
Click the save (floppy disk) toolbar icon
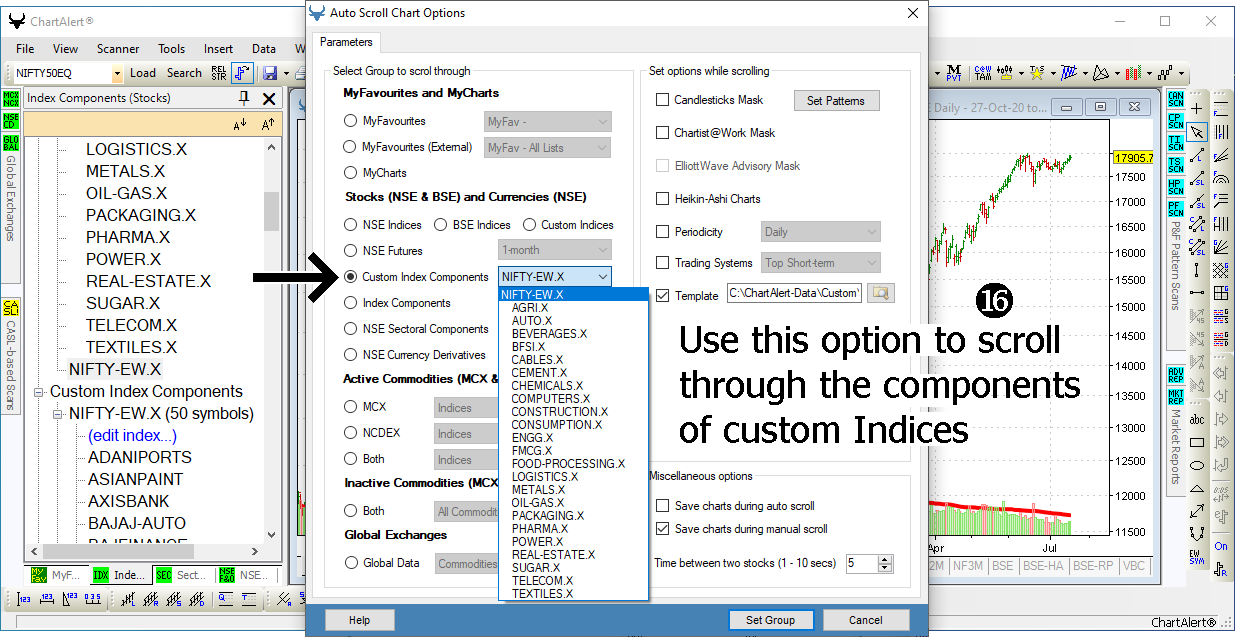coord(270,73)
